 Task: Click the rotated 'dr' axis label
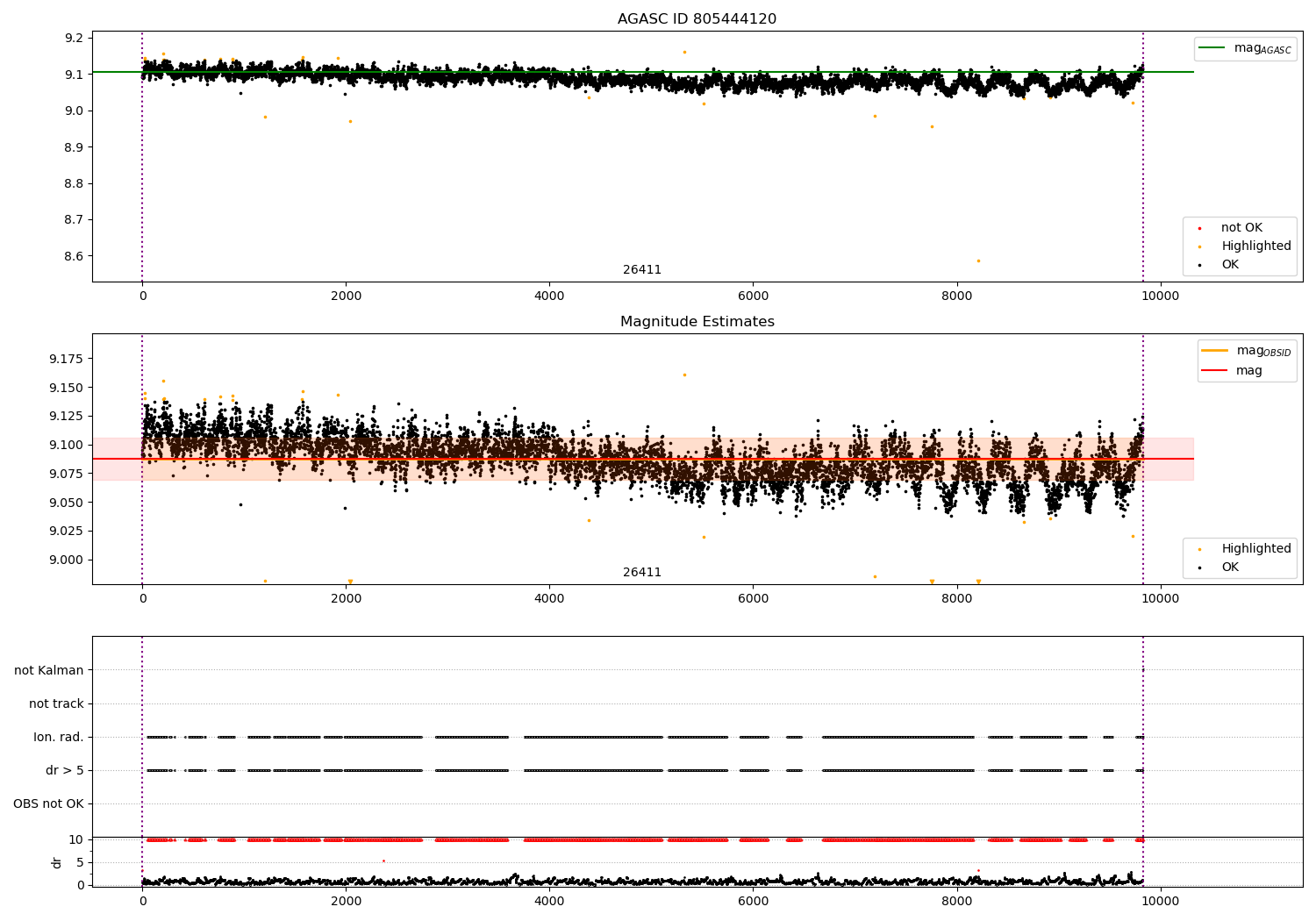click(x=57, y=862)
